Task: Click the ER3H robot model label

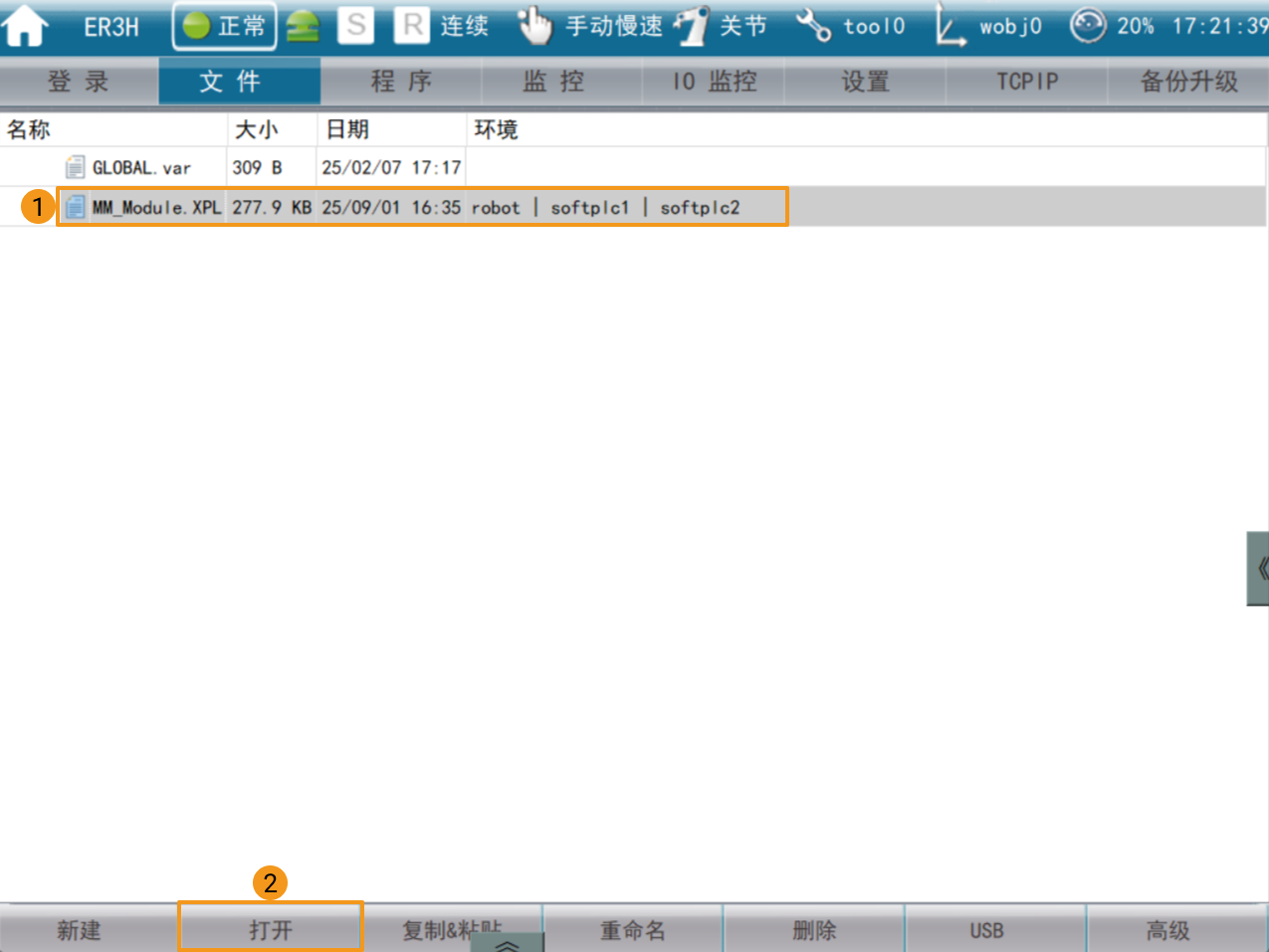Action: tap(111, 27)
